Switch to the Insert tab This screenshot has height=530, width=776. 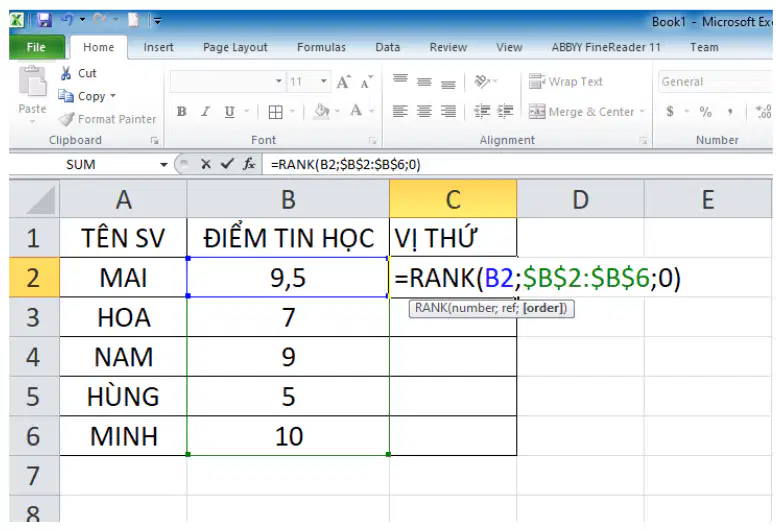pyautogui.click(x=158, y=47)
